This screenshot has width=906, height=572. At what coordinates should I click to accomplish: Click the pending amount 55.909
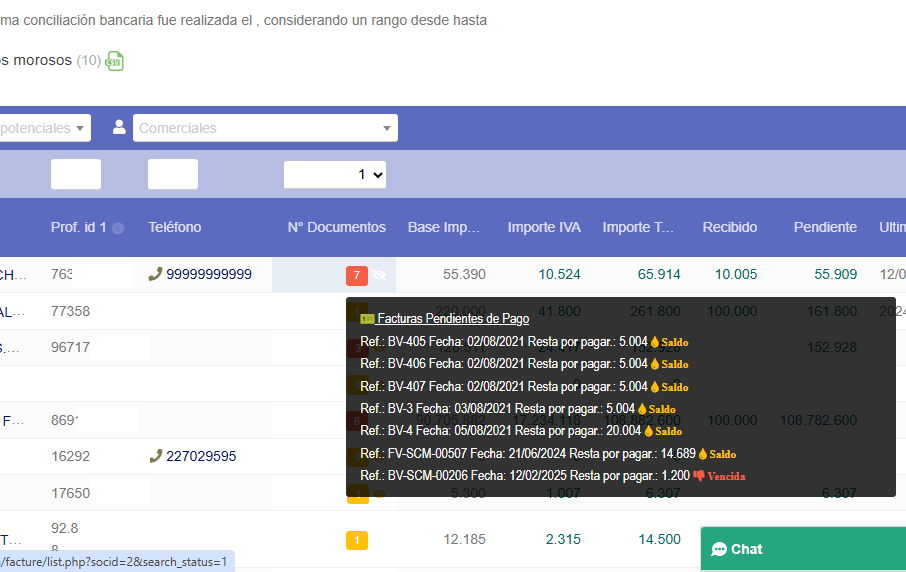(x=836, y=274)
